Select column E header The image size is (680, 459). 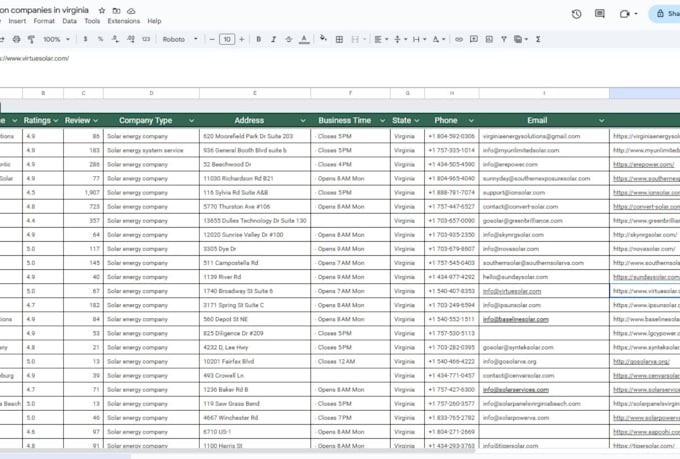255,93
